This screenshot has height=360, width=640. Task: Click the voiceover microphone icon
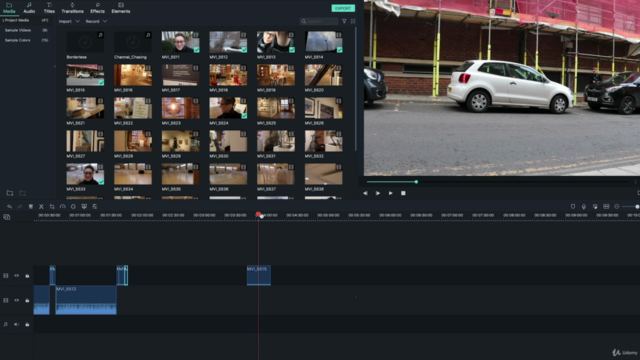[584, 207]
